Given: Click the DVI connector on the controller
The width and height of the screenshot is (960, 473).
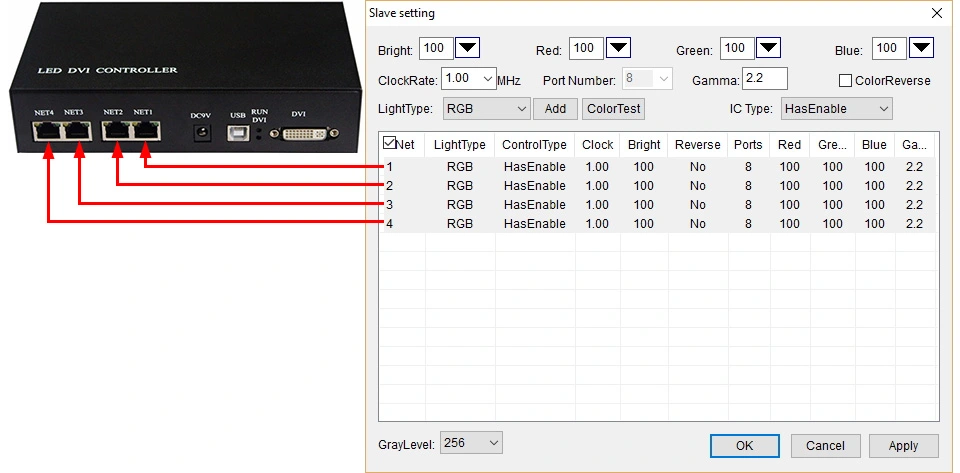Looking at the screenshot, I should (x=302, y=133).
